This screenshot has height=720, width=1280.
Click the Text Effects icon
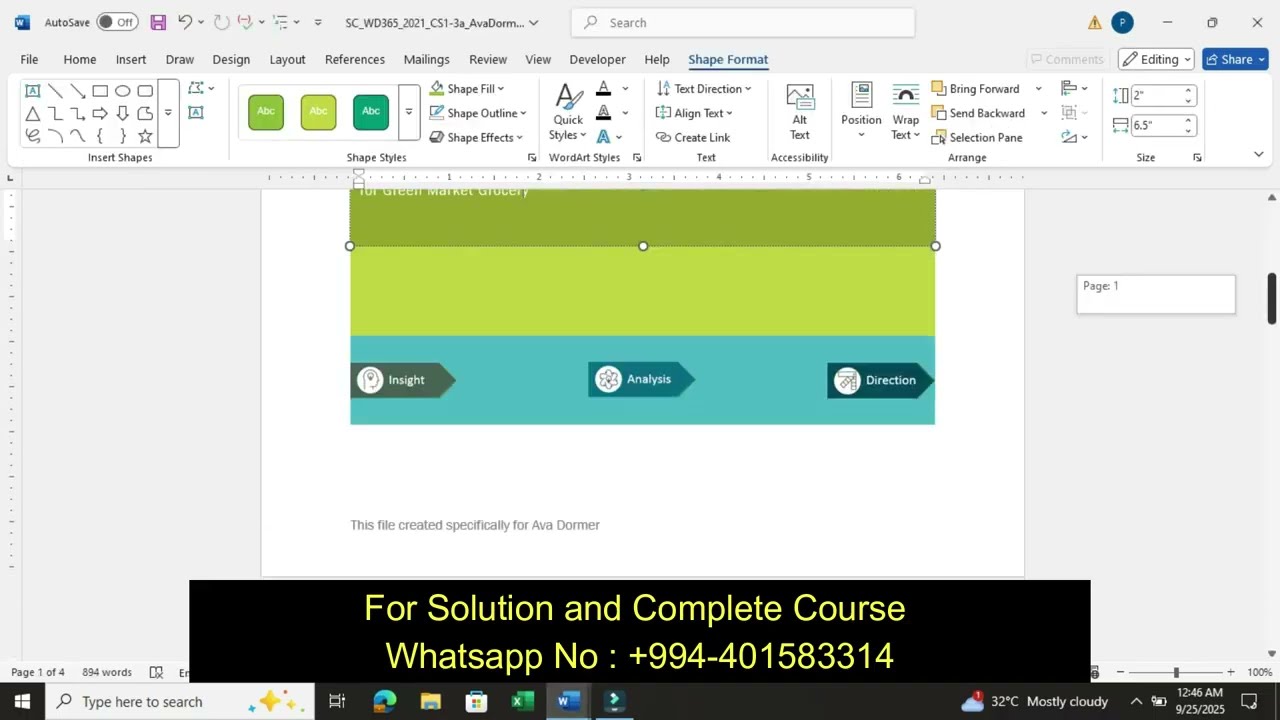604,137
